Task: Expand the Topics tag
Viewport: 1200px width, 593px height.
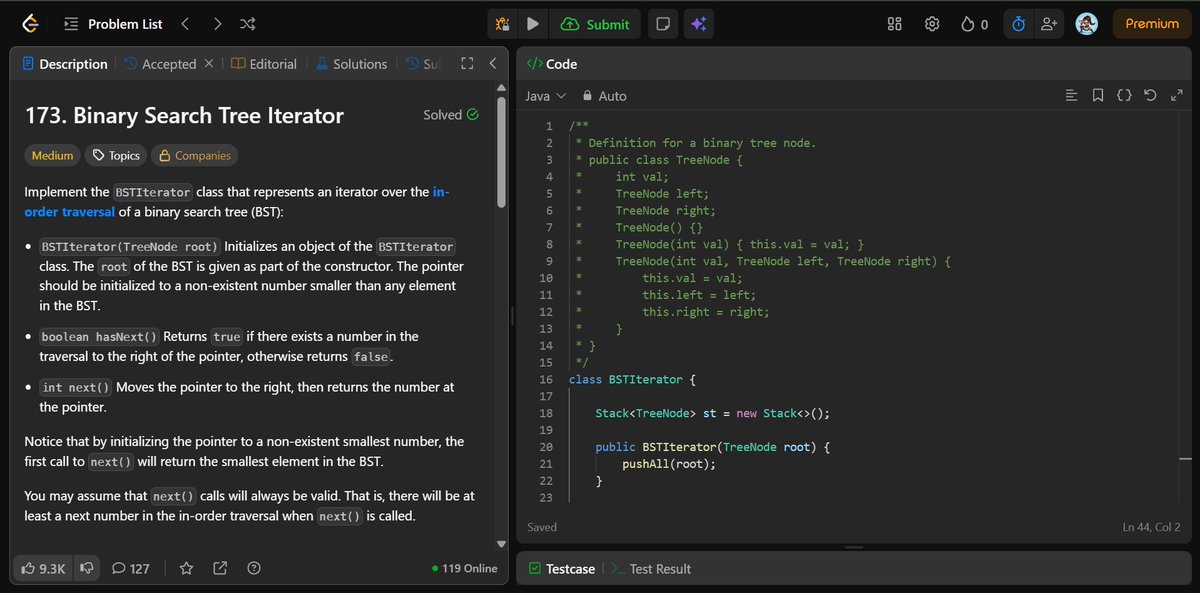Action: coord(115,155)
